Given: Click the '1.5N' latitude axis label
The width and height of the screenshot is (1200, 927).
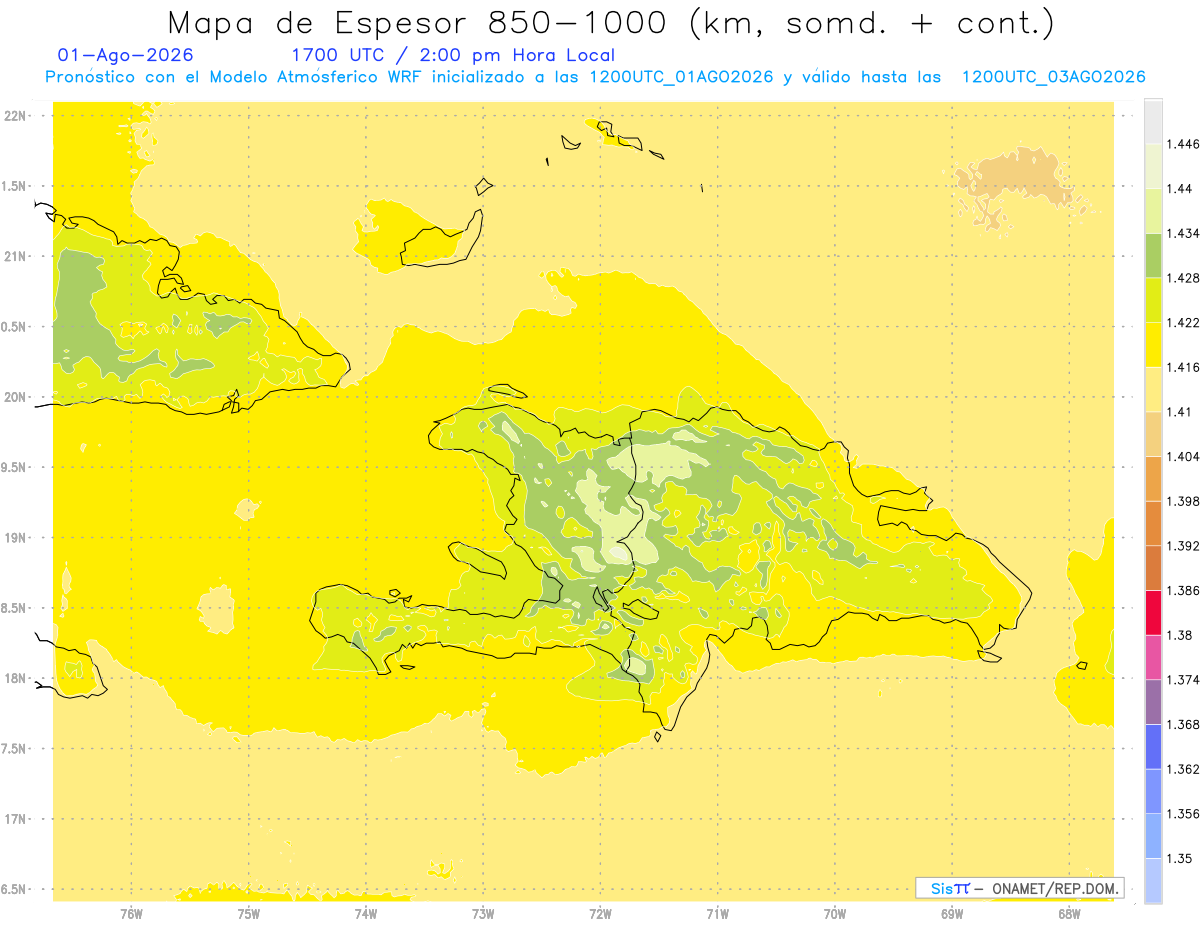Looking at the screenshot, I should [15, 186].
